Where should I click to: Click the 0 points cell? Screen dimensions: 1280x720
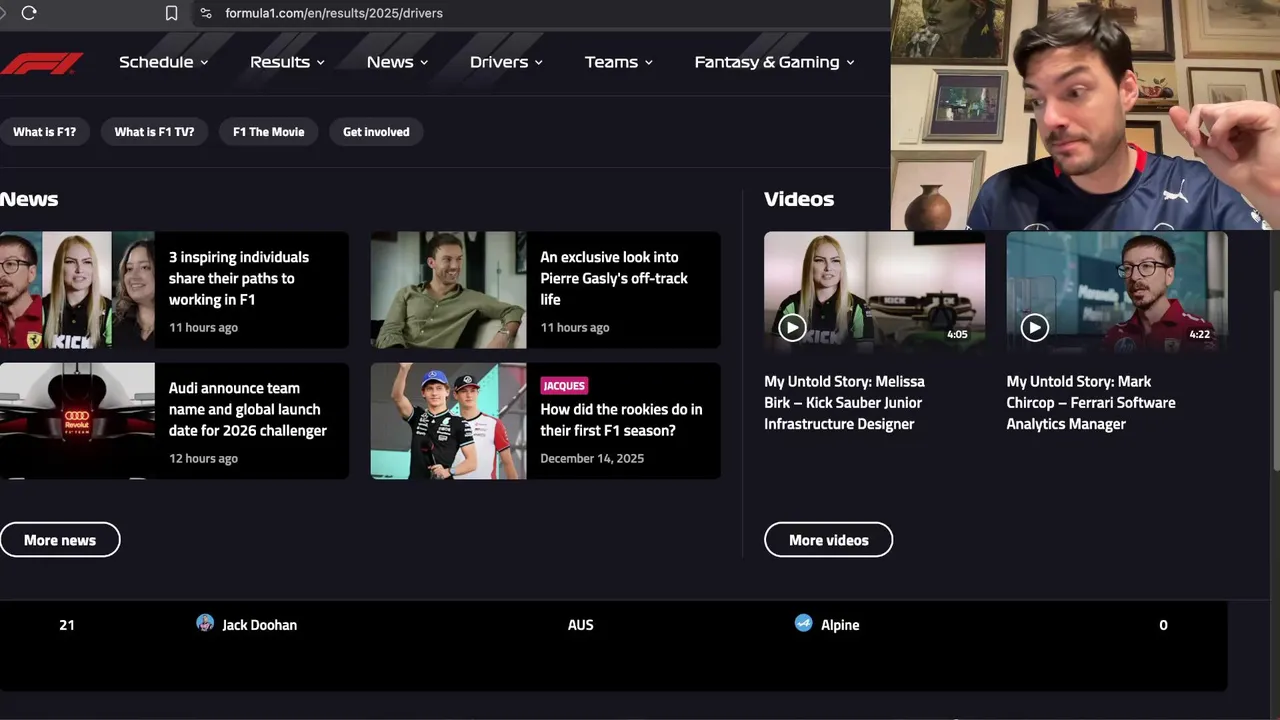(x=1163, y=625)
